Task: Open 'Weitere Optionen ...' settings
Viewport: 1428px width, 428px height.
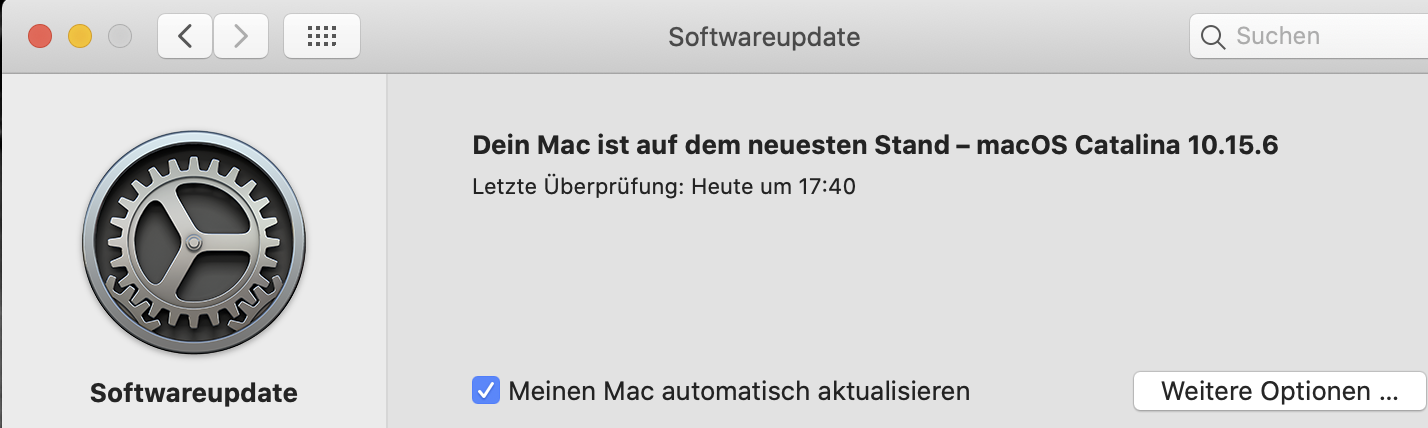Action: pos(1279,390)
